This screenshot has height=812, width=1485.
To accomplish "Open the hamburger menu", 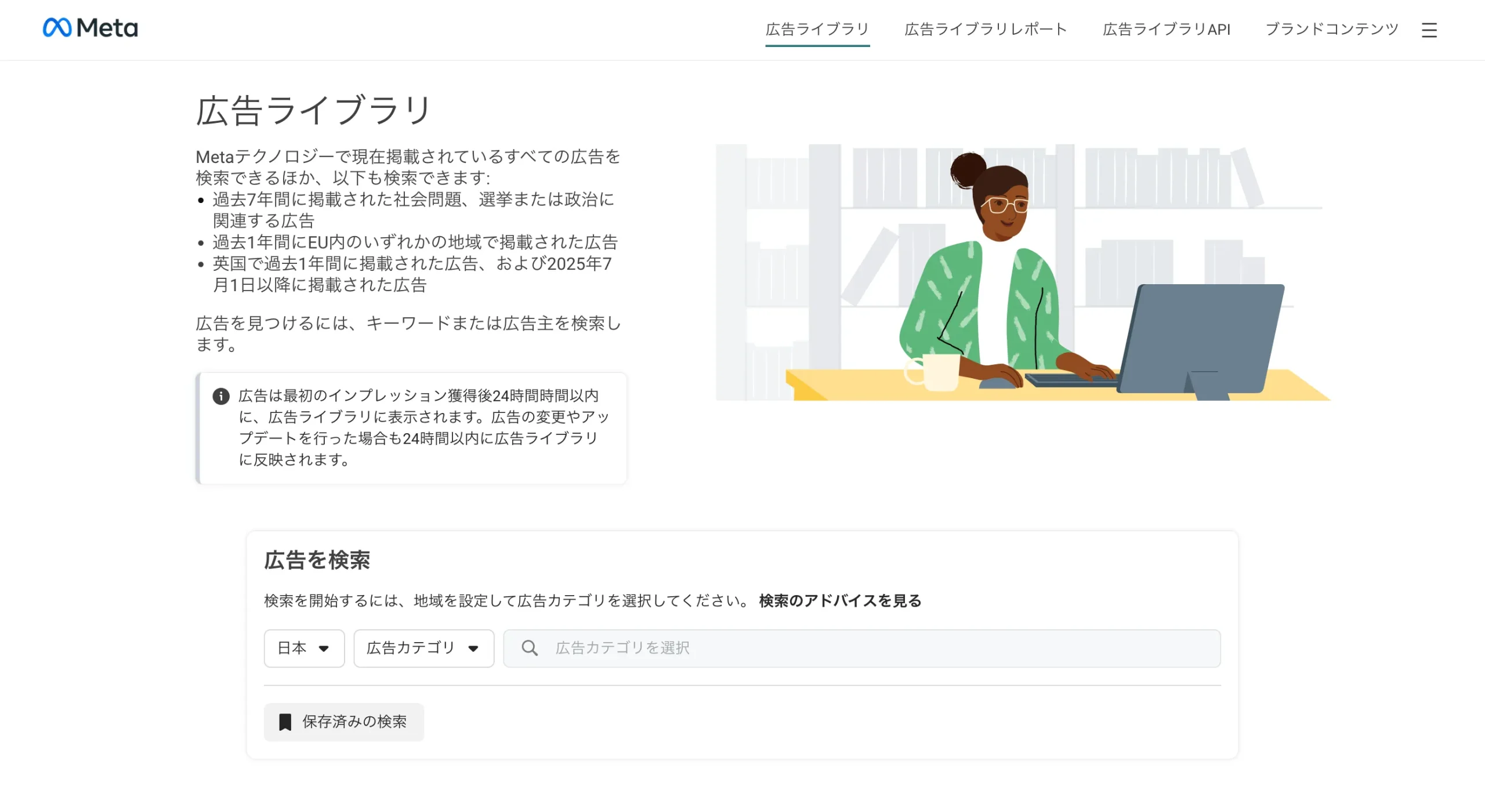I will coord(1429,30).
